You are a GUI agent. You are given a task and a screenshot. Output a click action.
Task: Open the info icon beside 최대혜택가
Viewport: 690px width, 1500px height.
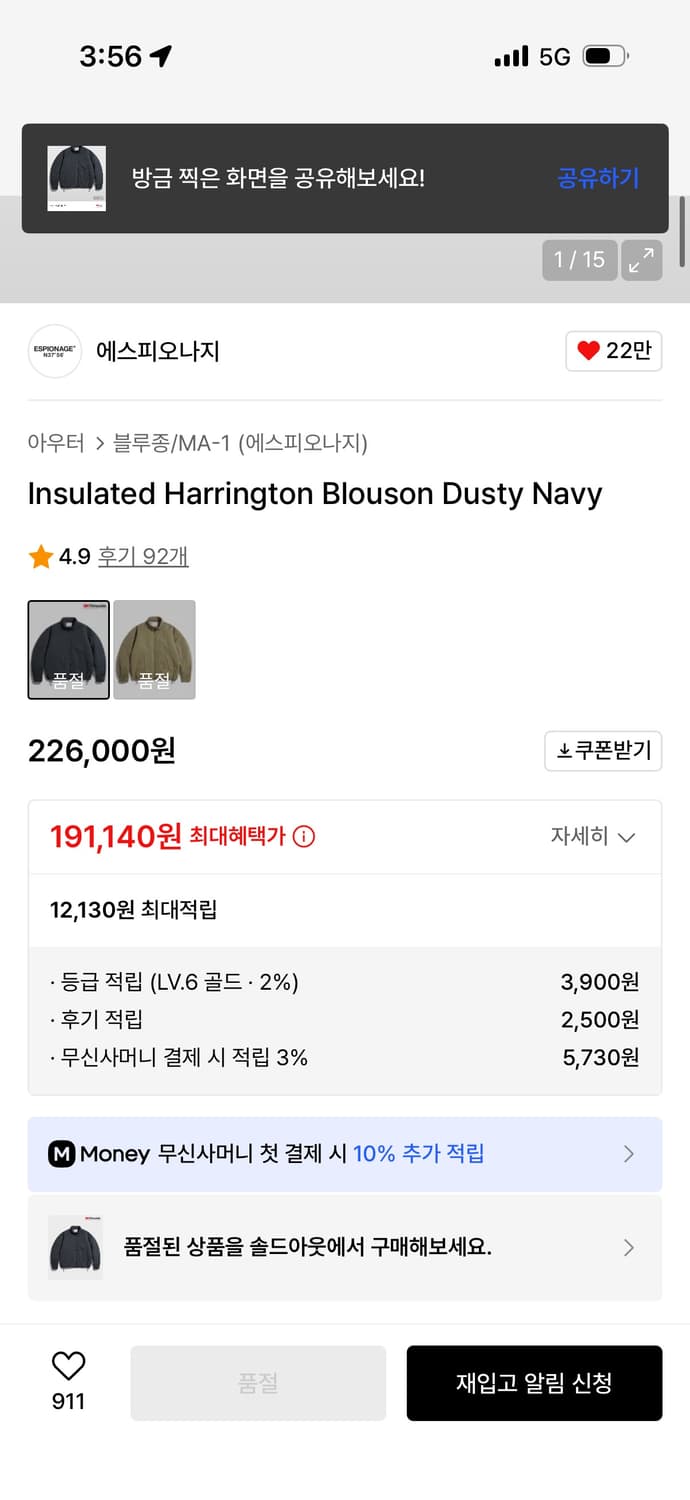pos(303,837)
